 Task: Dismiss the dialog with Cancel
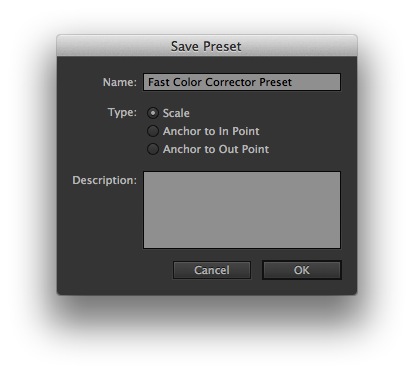(x=212, y=270)
